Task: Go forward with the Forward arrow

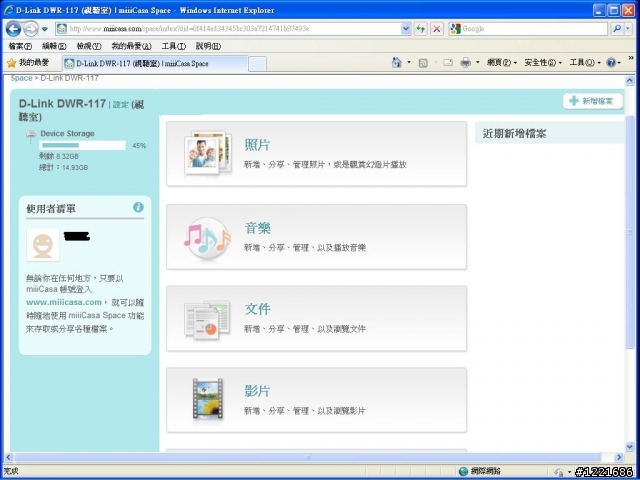Action: click(x=30, y=29)
